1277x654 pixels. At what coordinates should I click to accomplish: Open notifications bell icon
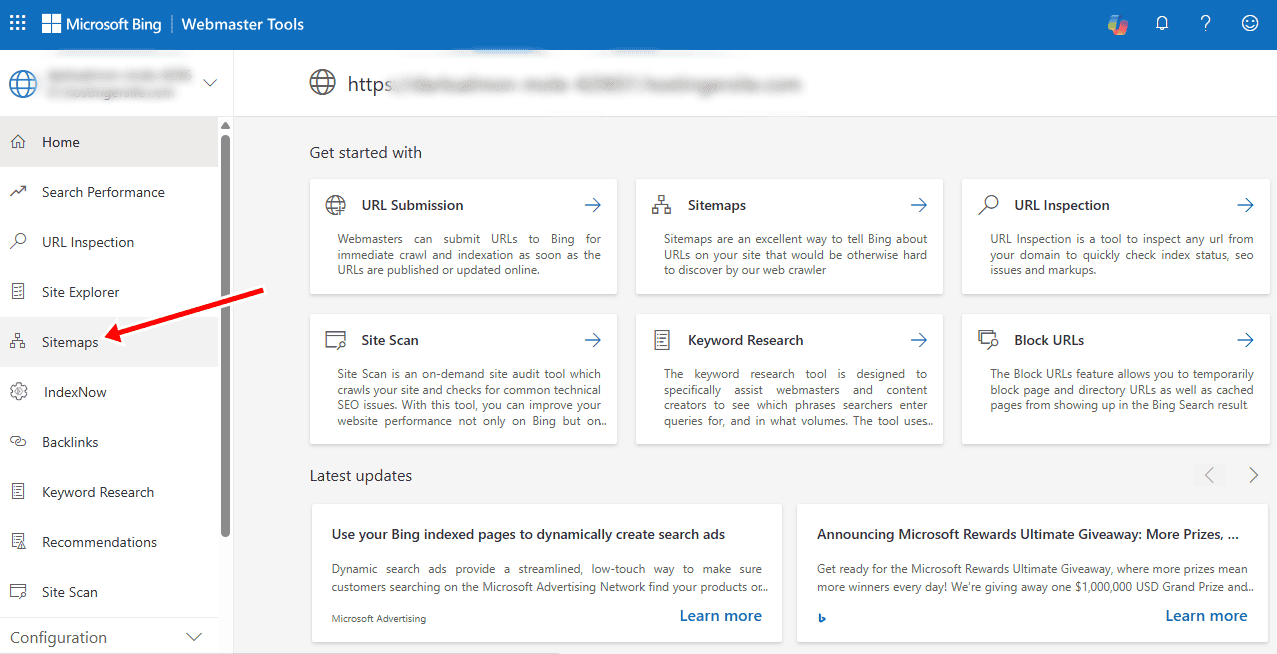tap(1162, 24)
